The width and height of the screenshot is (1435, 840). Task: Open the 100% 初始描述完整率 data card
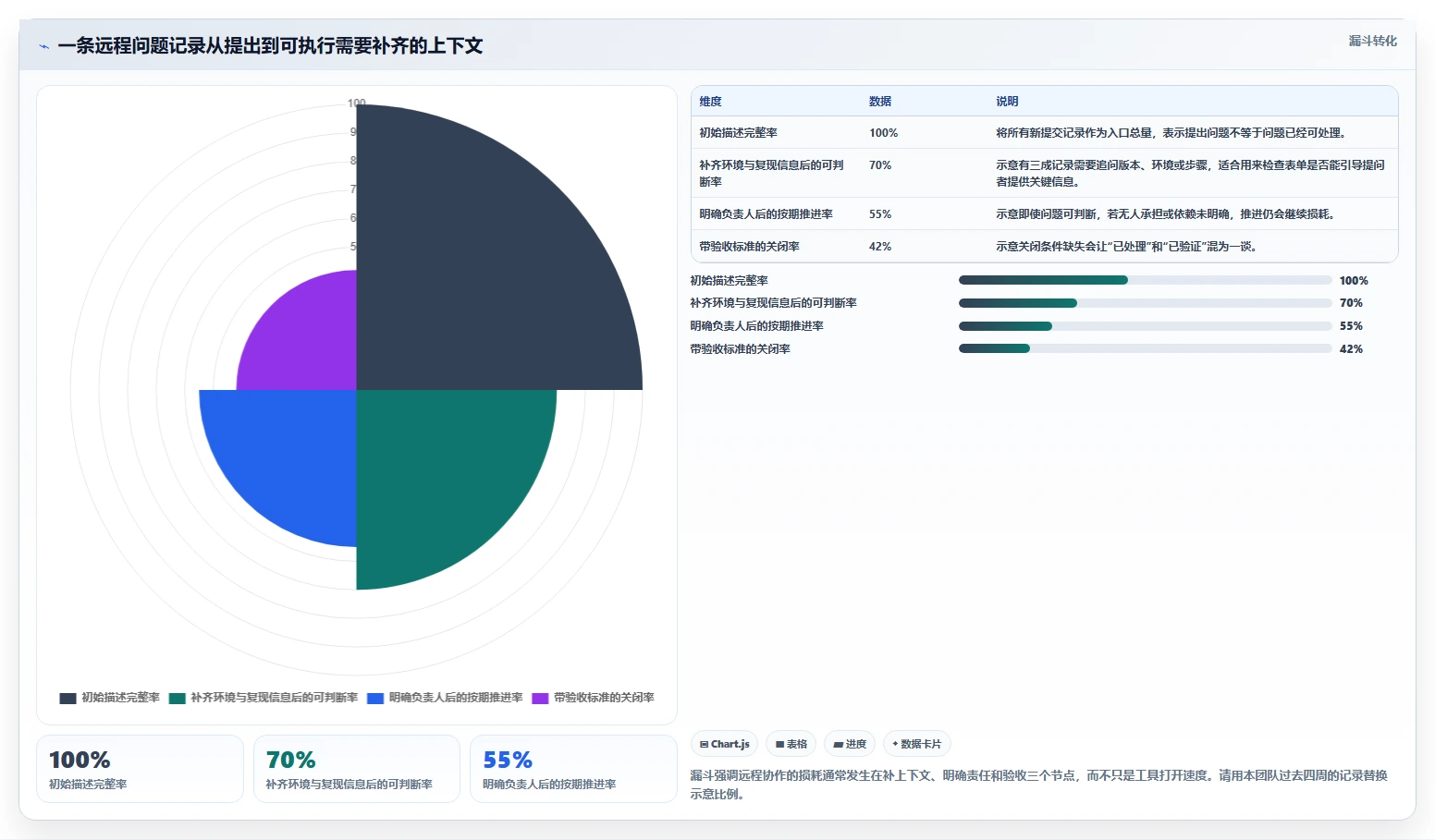140,769
